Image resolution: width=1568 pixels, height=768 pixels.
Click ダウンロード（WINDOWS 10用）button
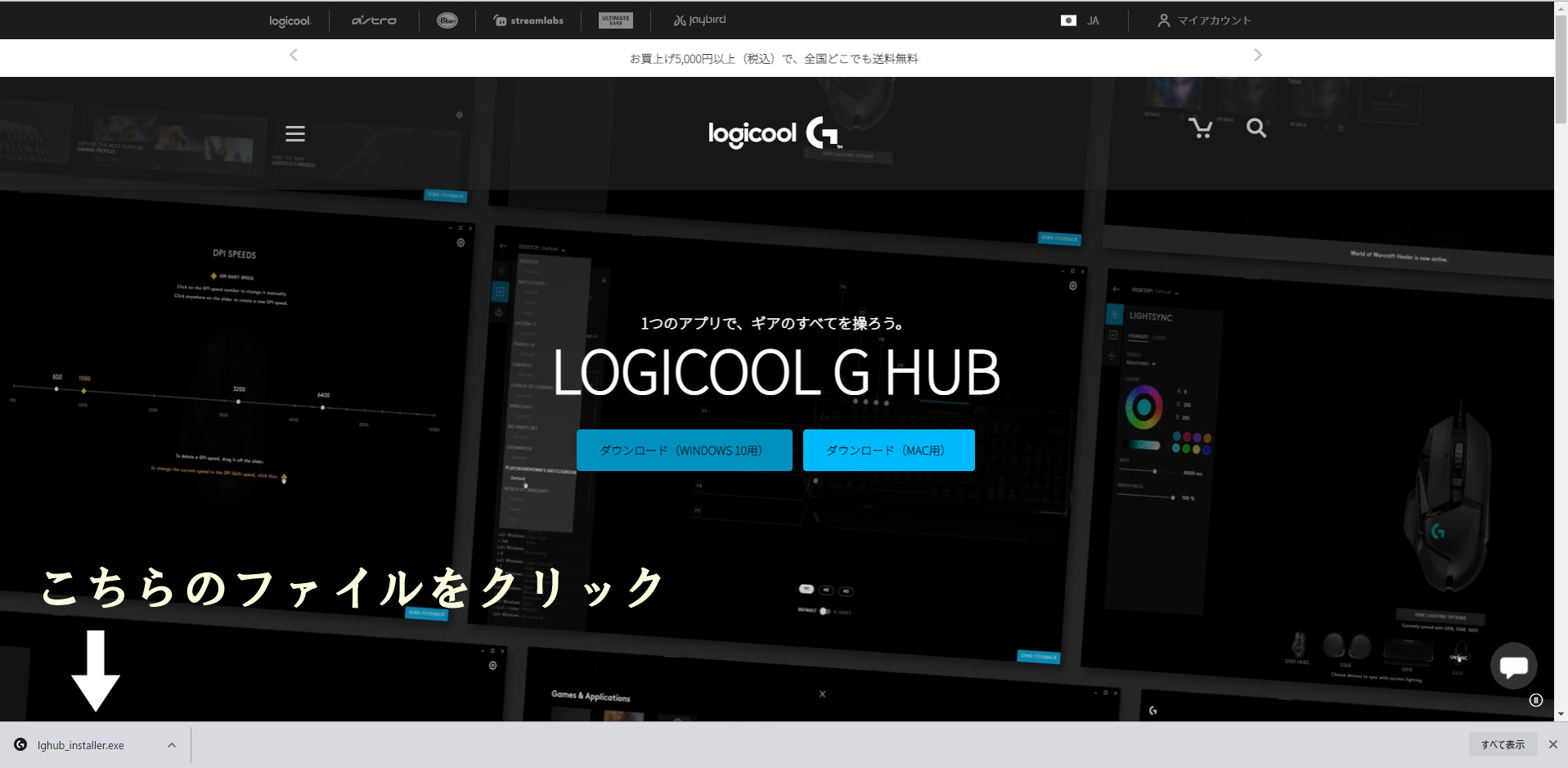(684, 450)
